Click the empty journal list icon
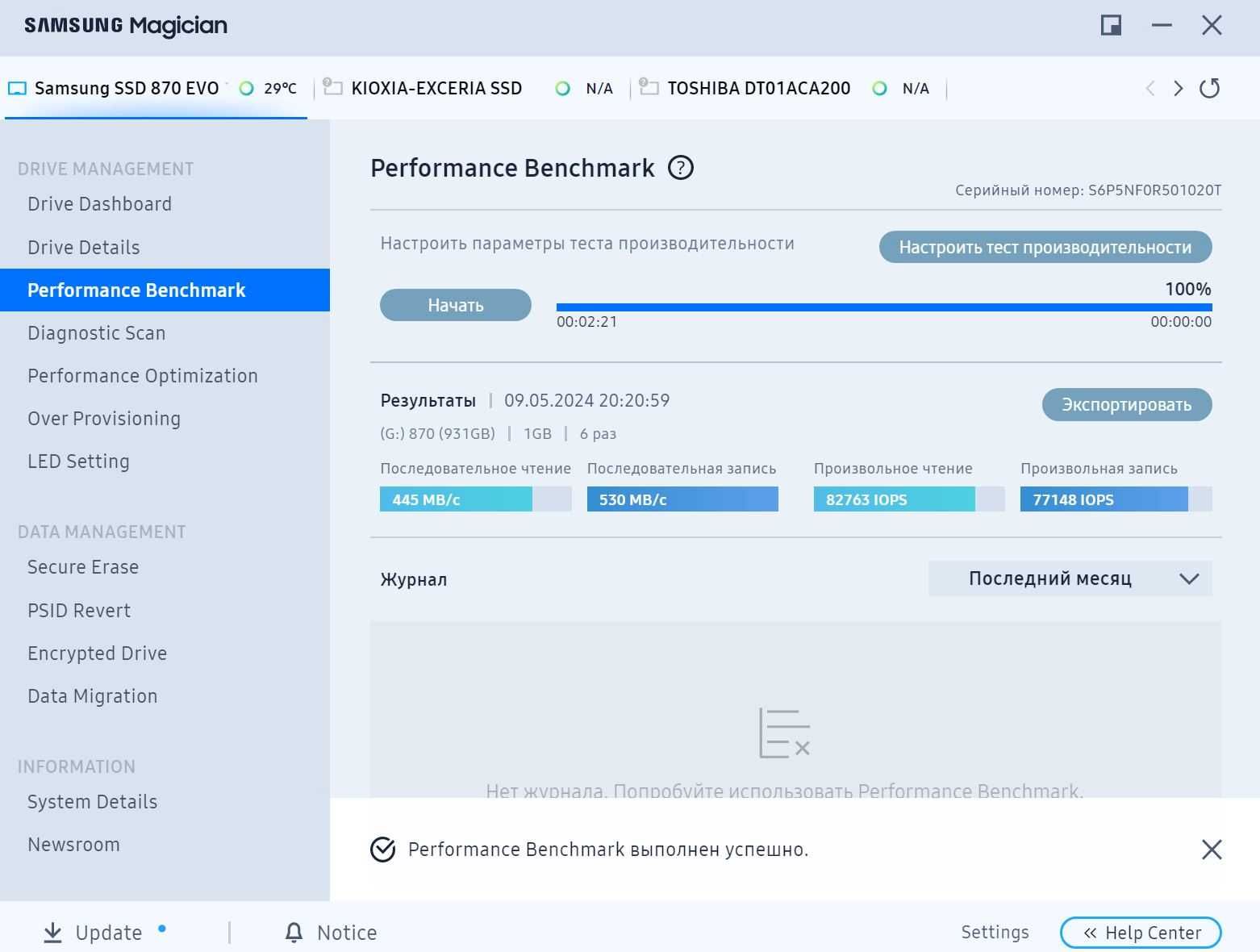The width and height of the screenshot is (1260, 952). pyautogui.click(x=784, y=733)
